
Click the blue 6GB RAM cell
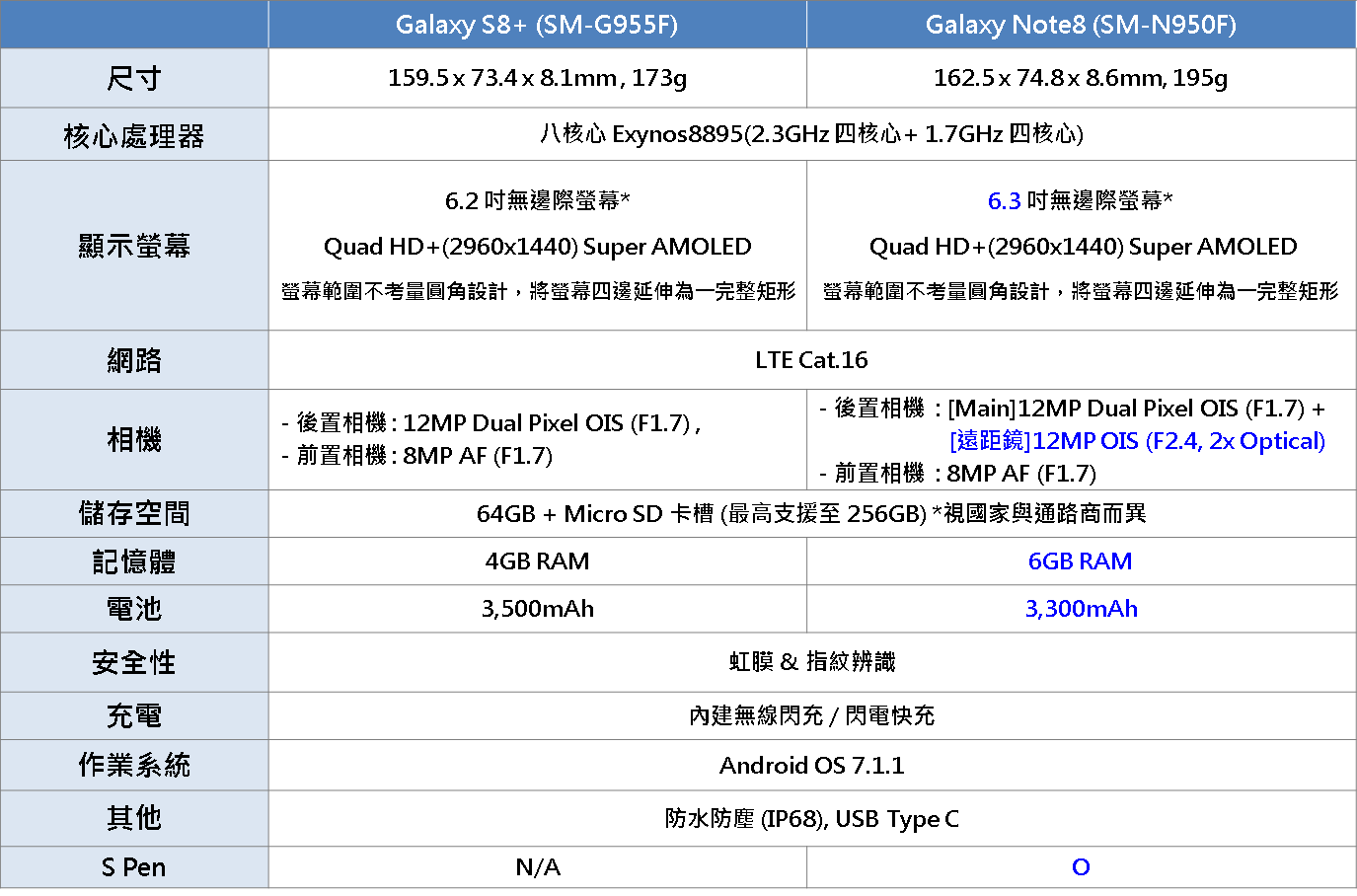point(1081,561)
